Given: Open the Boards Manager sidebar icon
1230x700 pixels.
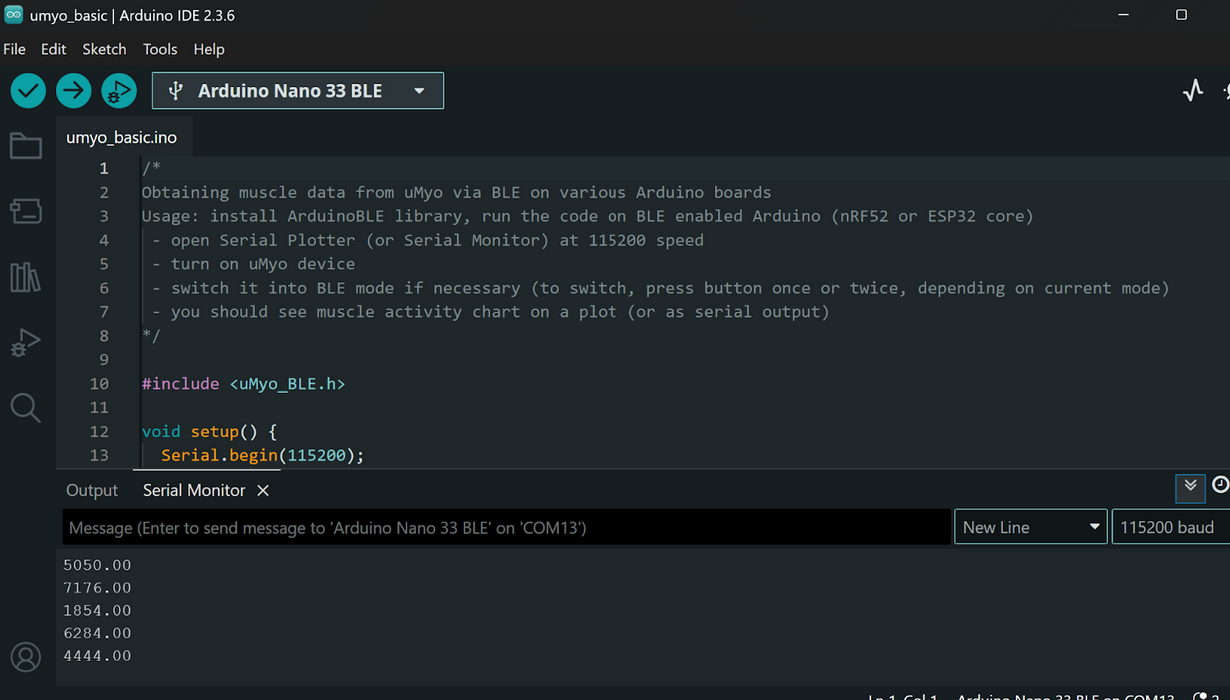Looking at the screenshot, I should tap(26, 211).
